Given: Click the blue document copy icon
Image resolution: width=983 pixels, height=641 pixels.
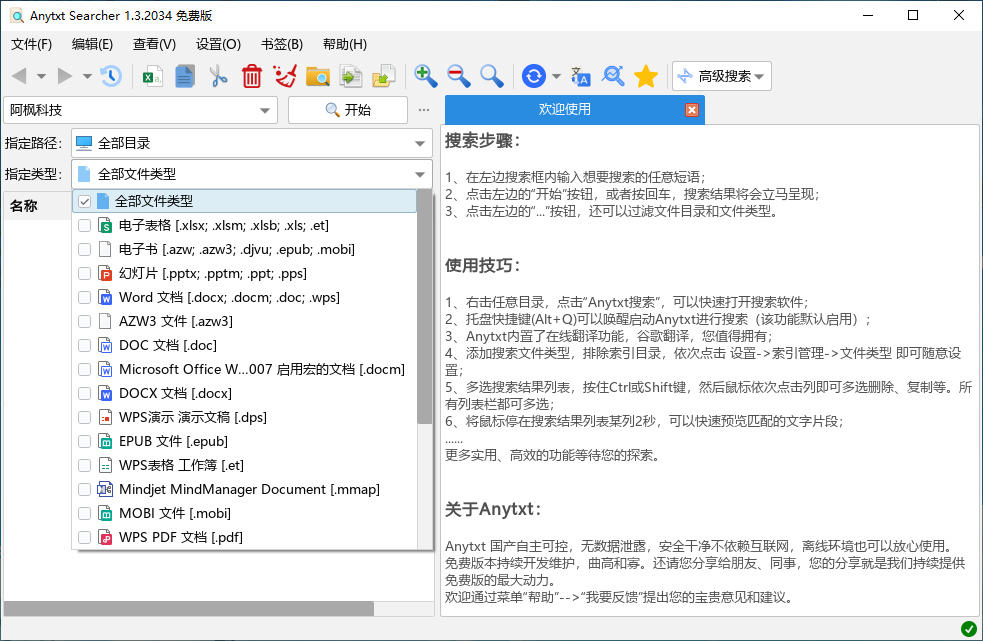Looking at the screenshot, I should [x=185, y=77].
